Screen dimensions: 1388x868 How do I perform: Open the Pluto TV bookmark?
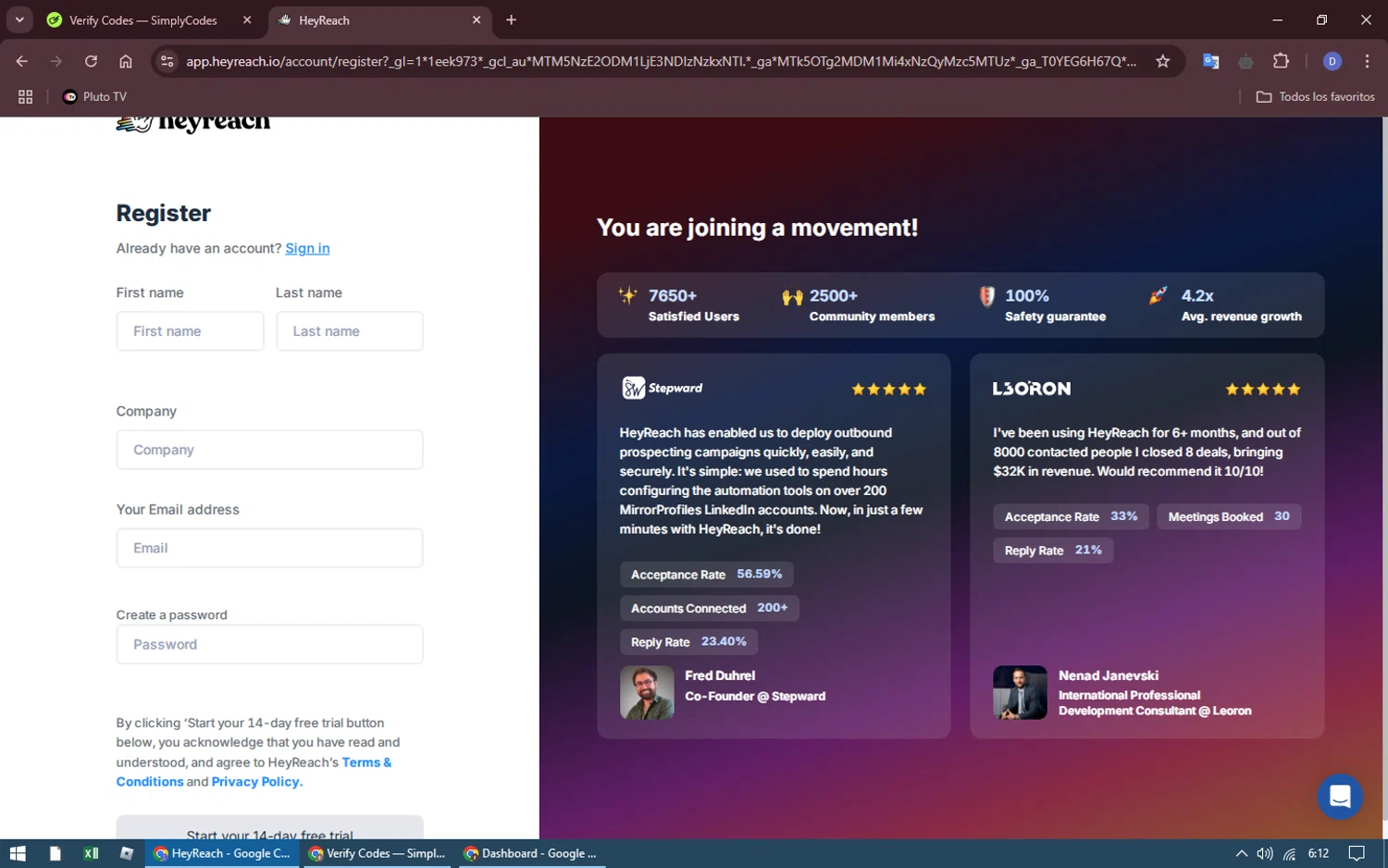click(94, 96)
